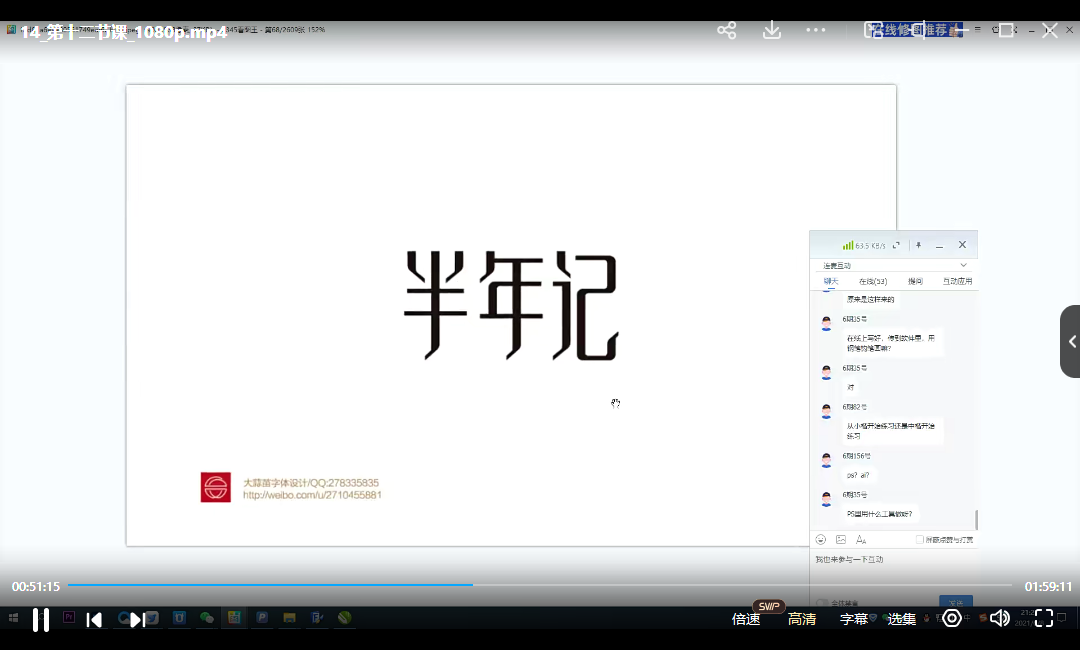Click the red logo on the slide
The image size is (1080, 650).
(x=216, y=488)
